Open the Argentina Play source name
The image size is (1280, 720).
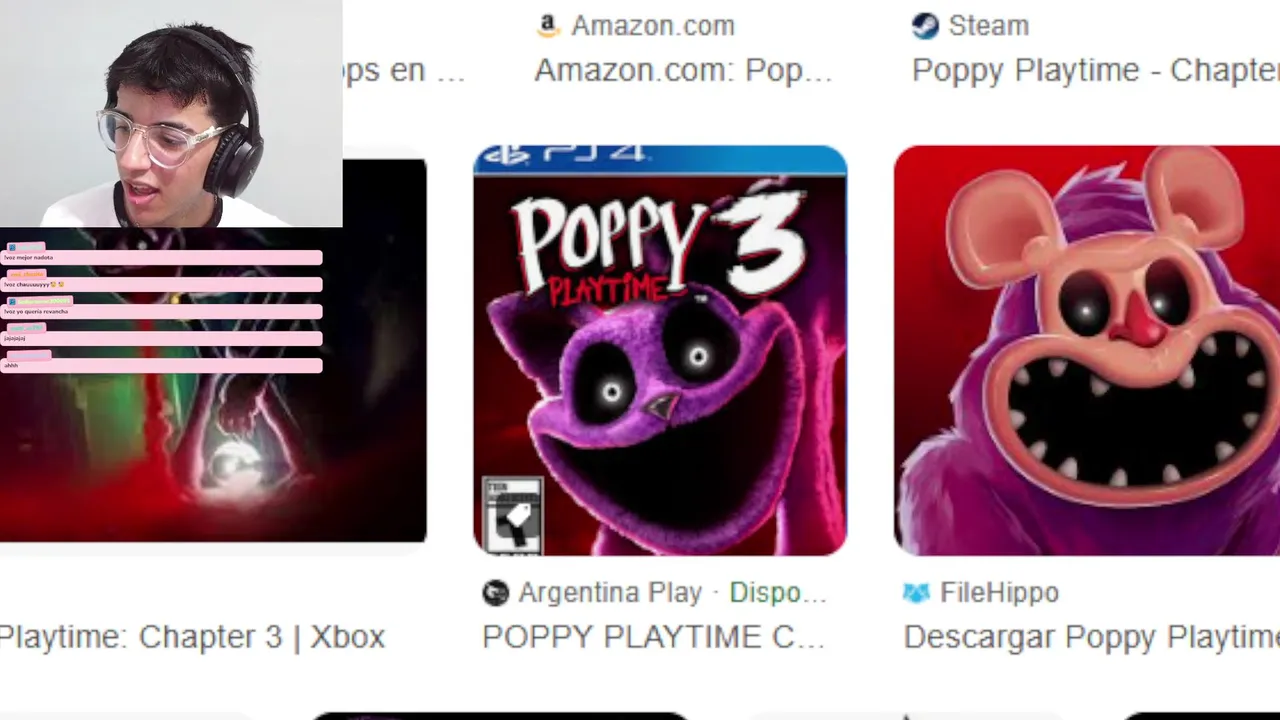coord(610,593)
